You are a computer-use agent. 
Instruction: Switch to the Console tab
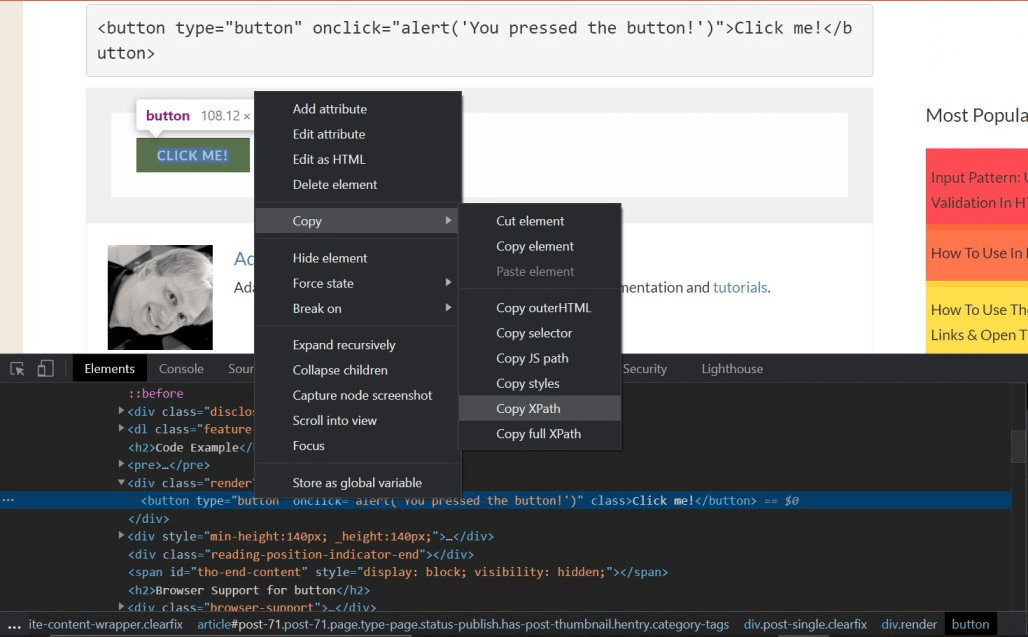181,368
